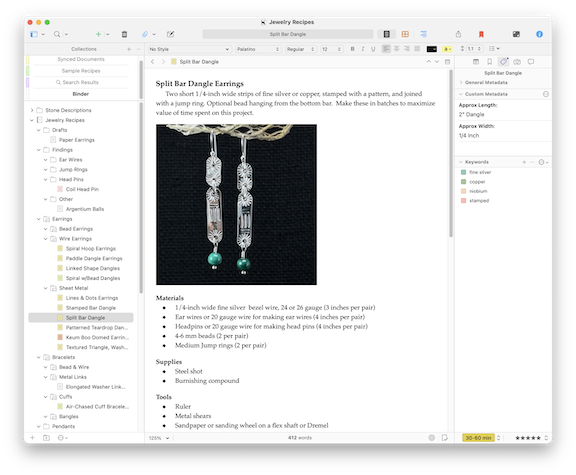Switch to Outliner view mode

(x=424, y=34)
